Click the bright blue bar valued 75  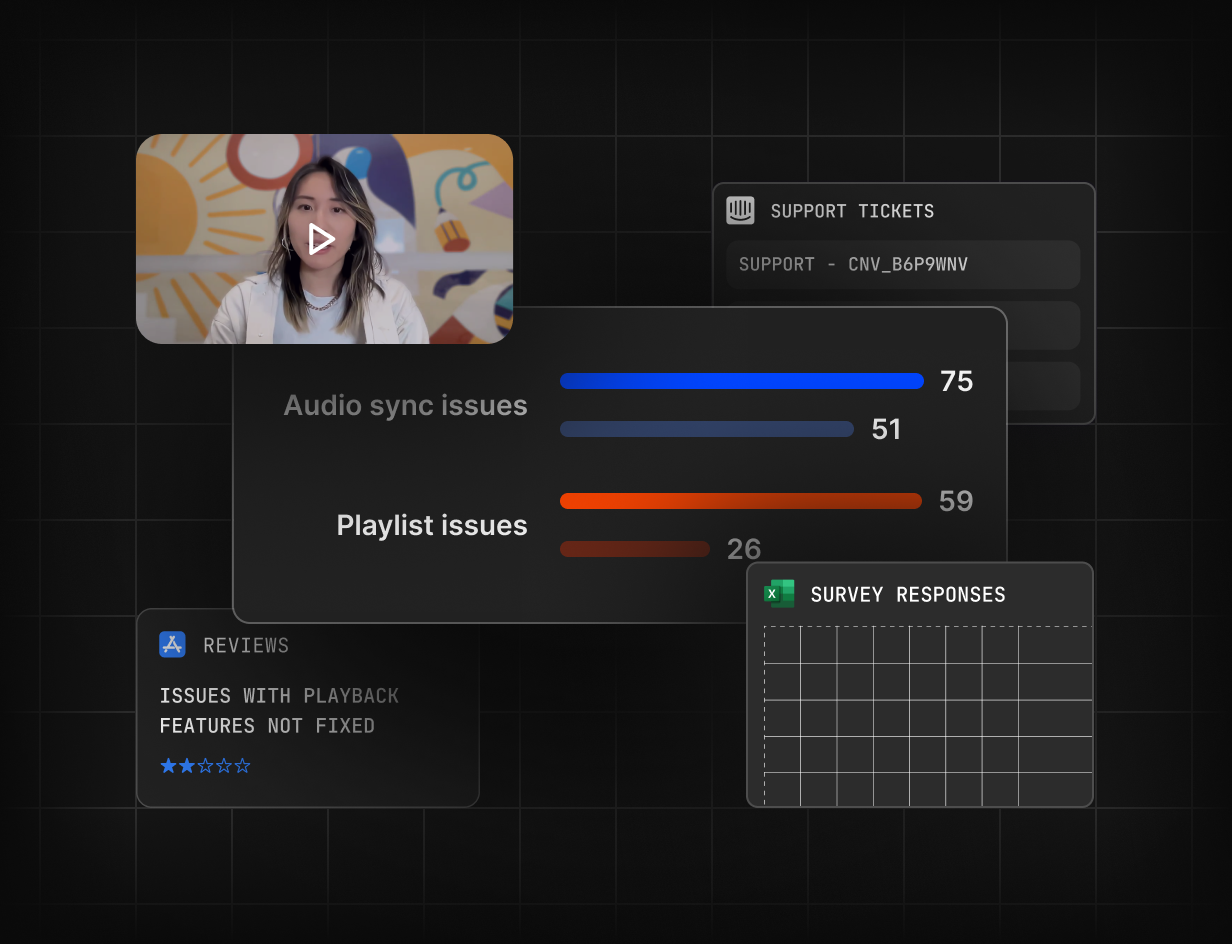coord(741,381)
